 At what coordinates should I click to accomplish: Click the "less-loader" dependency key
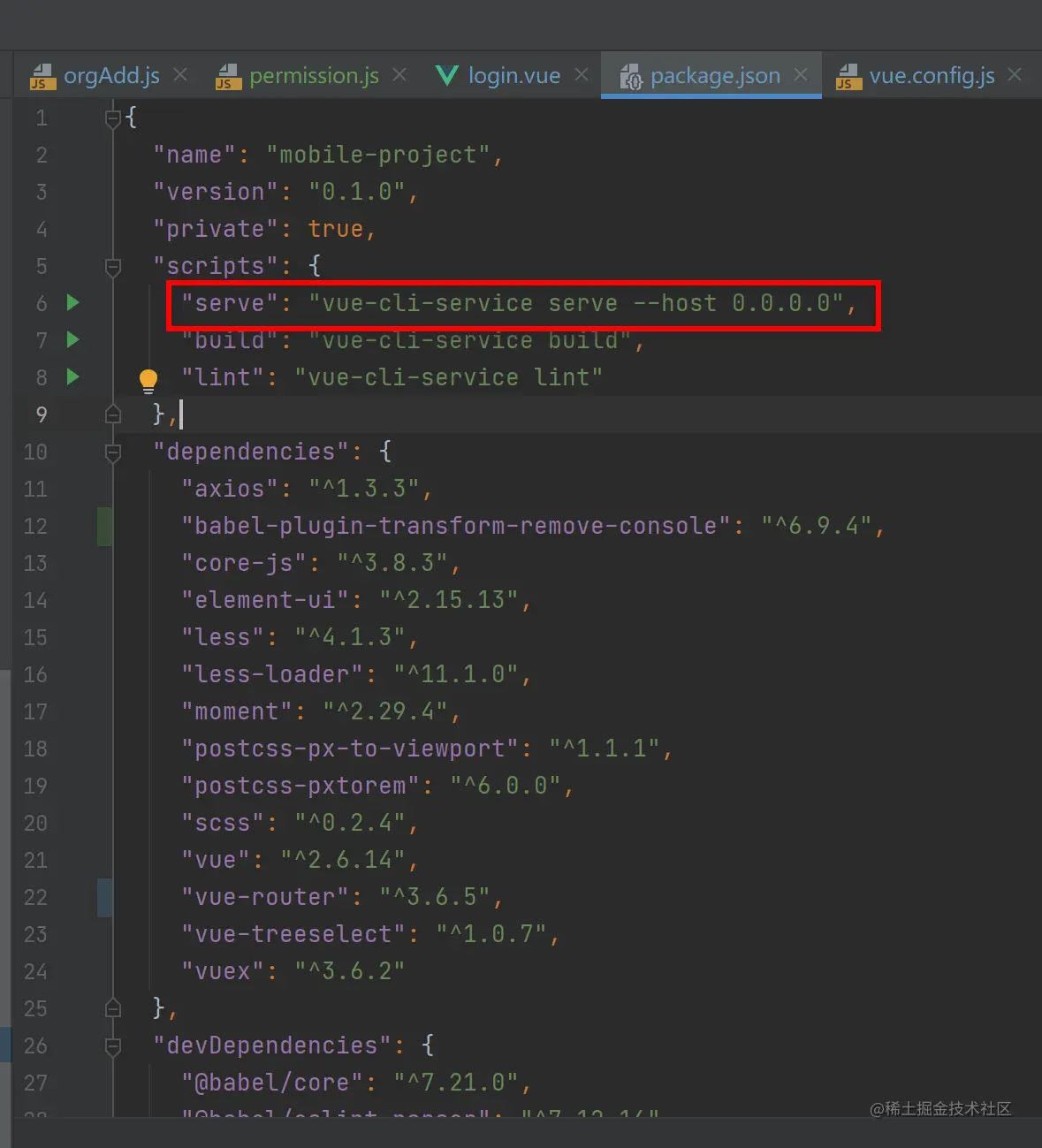(x=272, y=675)
